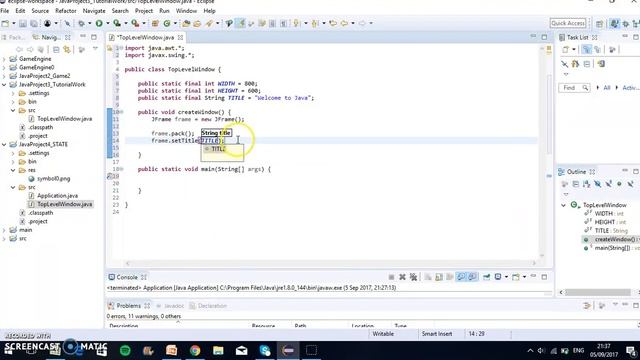This screenshot has height=360, width=640.
Task: Collapse the res folder in JavaProject4_STATE
Action: click(13, 170)
